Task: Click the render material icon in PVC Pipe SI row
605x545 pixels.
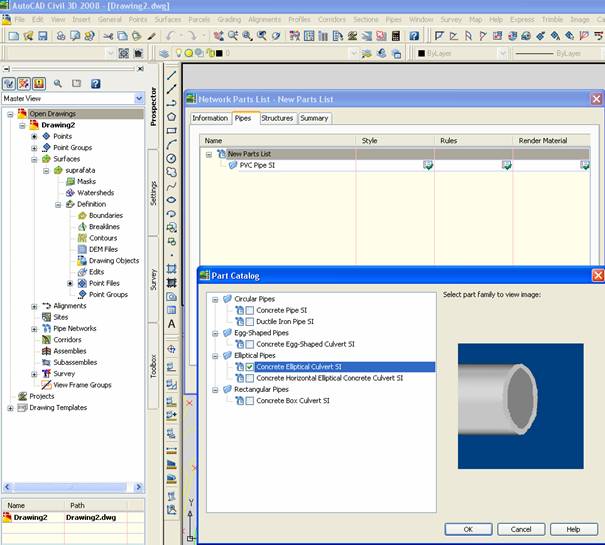Action: pos(585,165)
